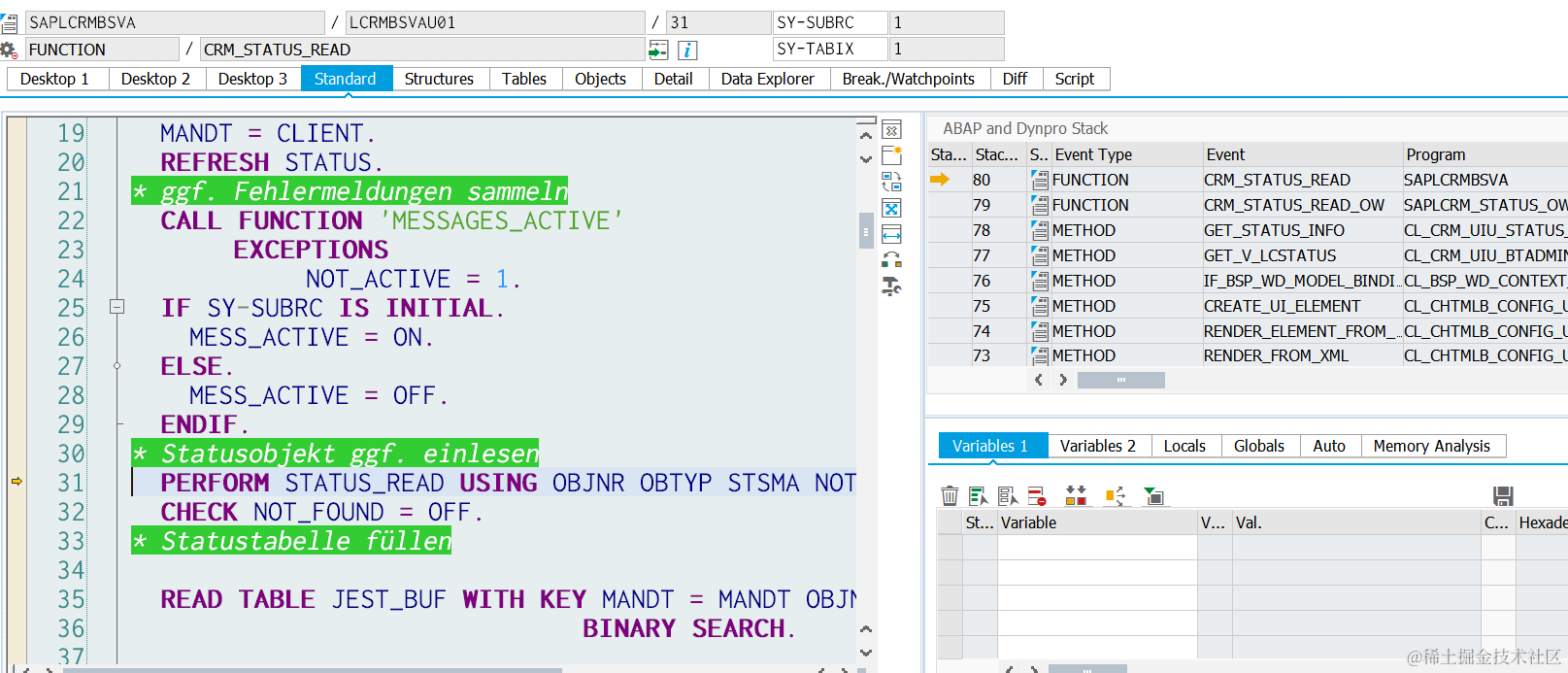This screenshot has height=673, width=1568.
Task: Open the services of the tool icon
Action: (891, 286)
